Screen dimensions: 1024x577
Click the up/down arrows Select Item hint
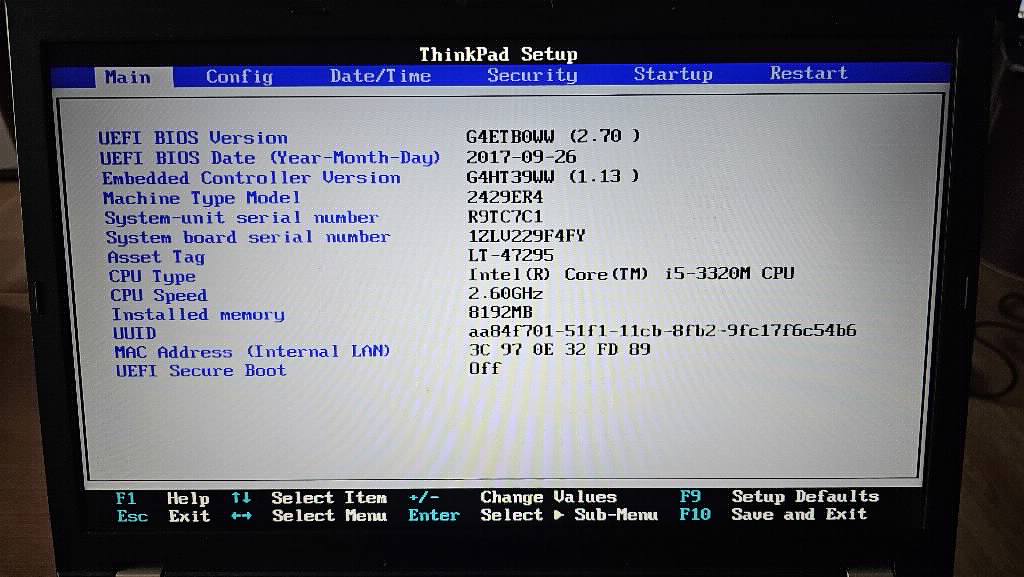tap(309, 498)
